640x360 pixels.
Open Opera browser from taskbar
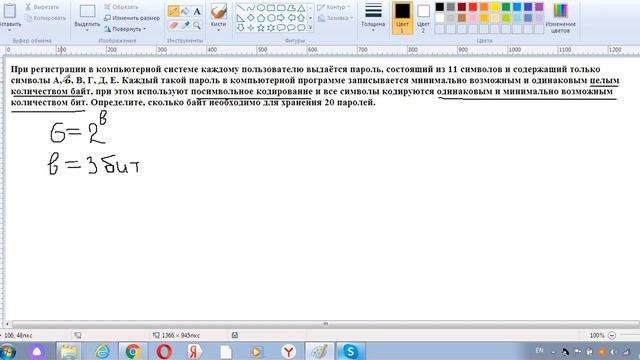tap(164, 351)
